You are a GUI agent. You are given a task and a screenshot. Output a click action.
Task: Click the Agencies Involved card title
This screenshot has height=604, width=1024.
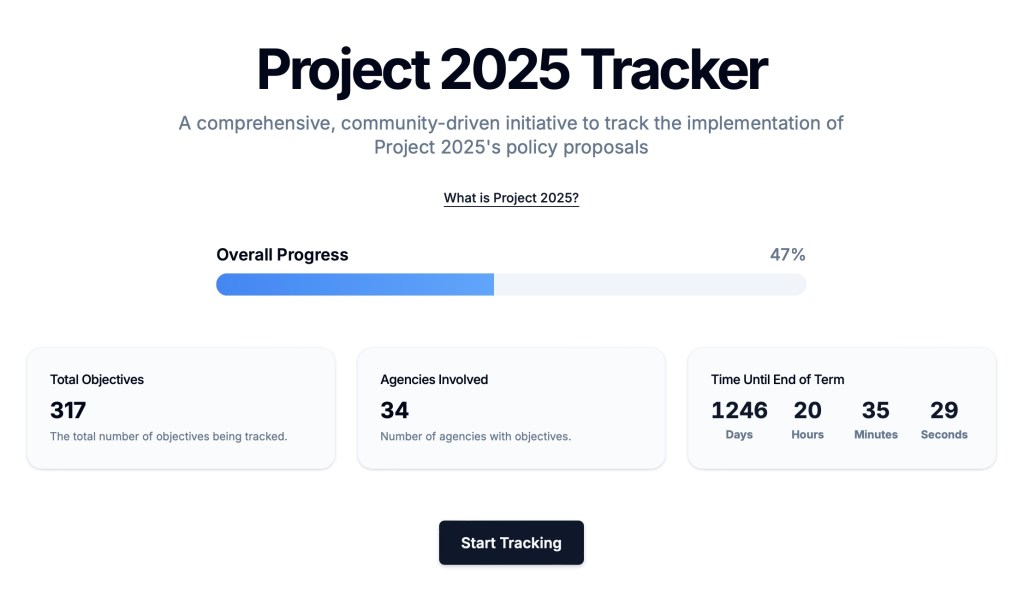click(x=434, y=380)
